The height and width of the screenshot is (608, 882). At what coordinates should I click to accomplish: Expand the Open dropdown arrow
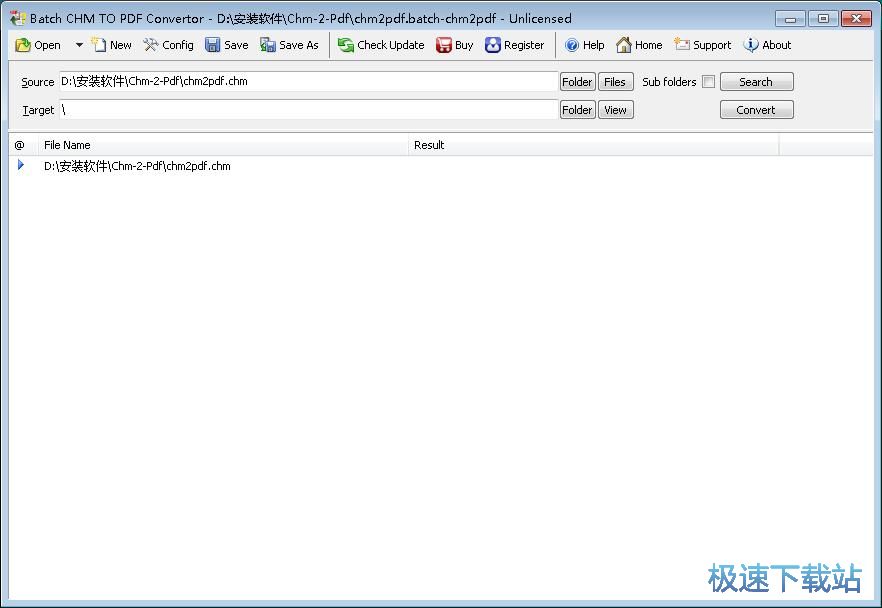click(79, 45)
